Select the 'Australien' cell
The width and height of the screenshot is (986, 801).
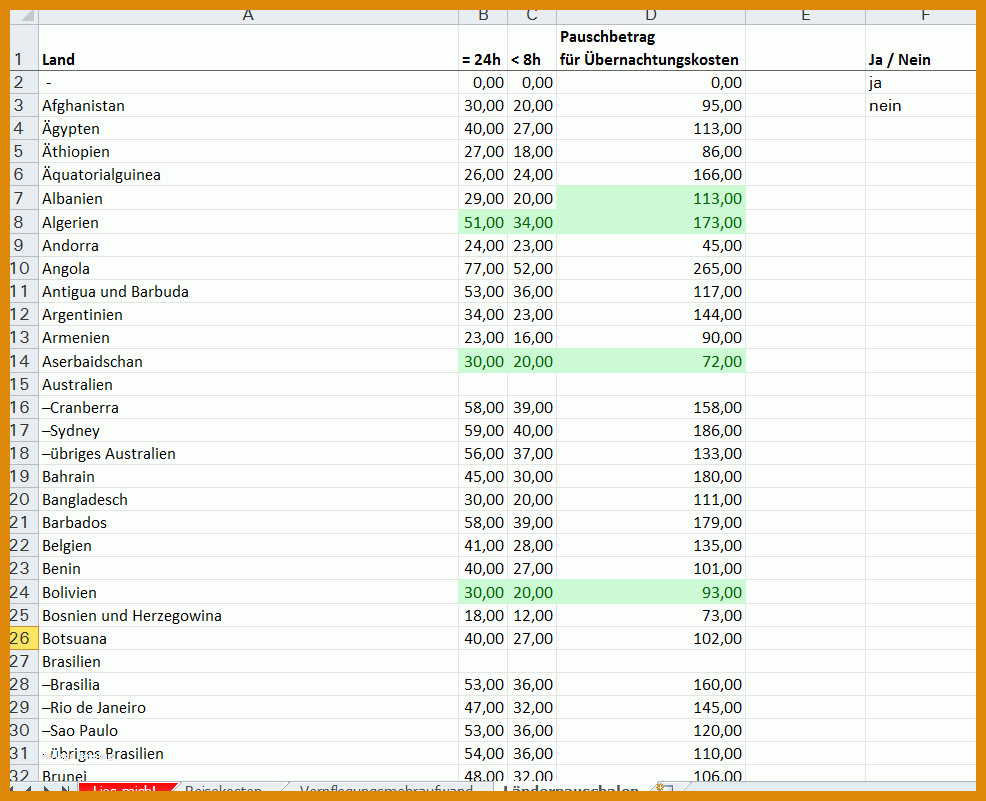[x=248, y=384]
